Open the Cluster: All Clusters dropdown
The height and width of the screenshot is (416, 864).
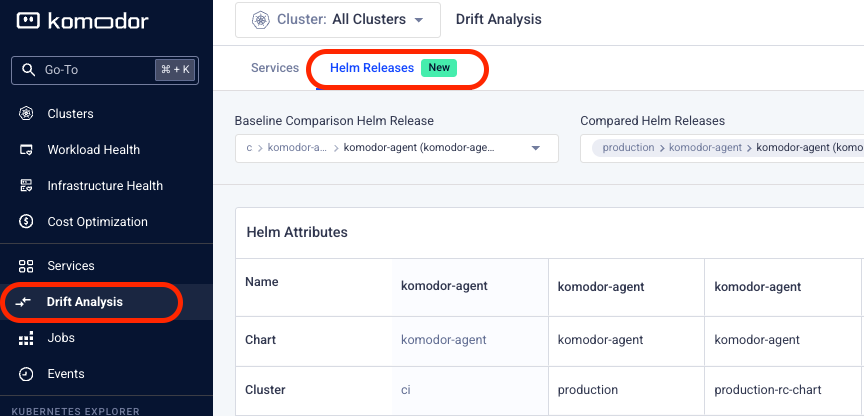(337, 19)
